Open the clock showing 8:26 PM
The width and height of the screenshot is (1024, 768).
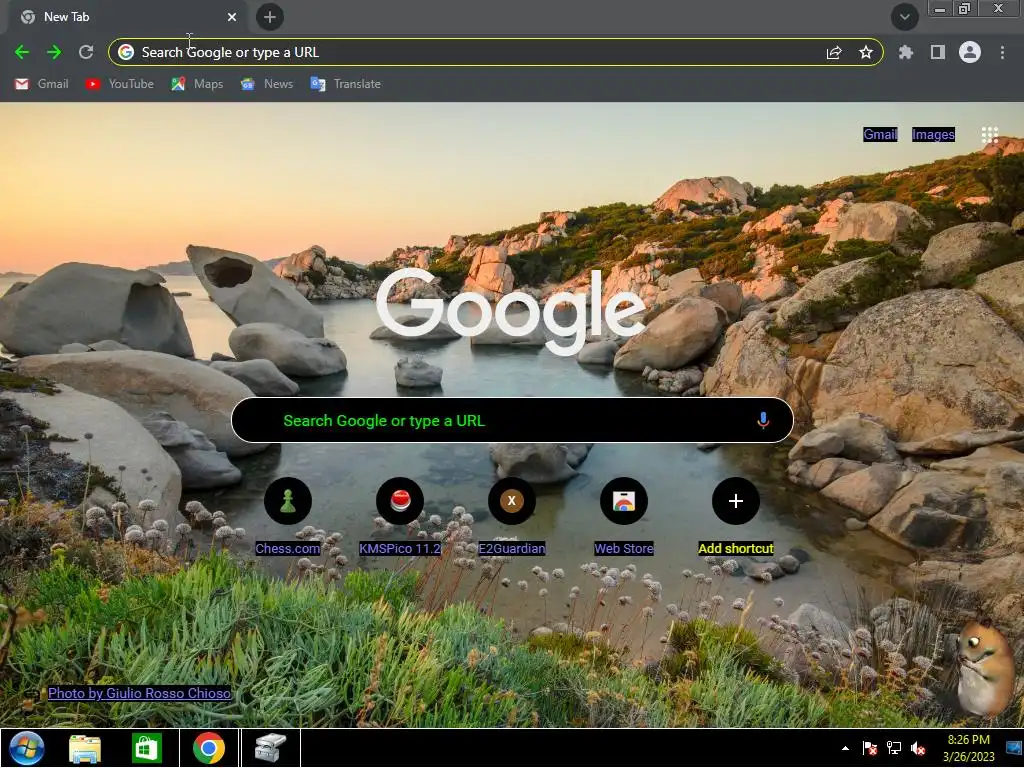click(968, 748)
